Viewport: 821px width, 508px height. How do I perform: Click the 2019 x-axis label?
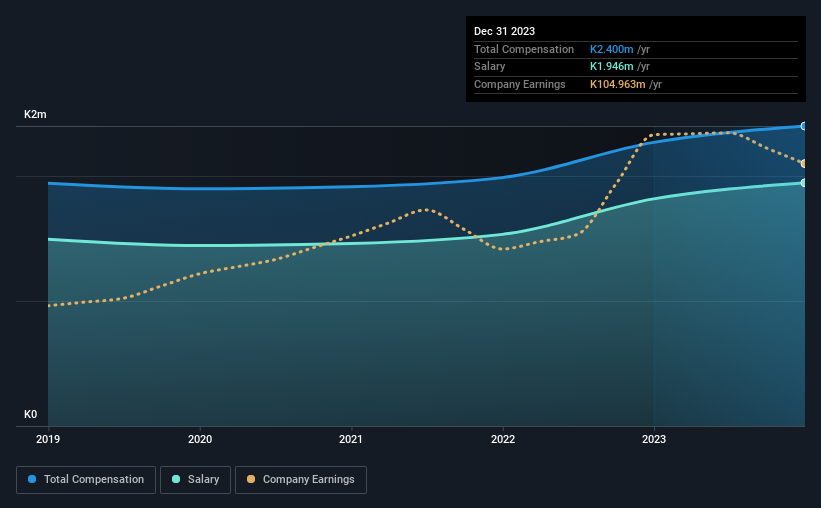48,439
